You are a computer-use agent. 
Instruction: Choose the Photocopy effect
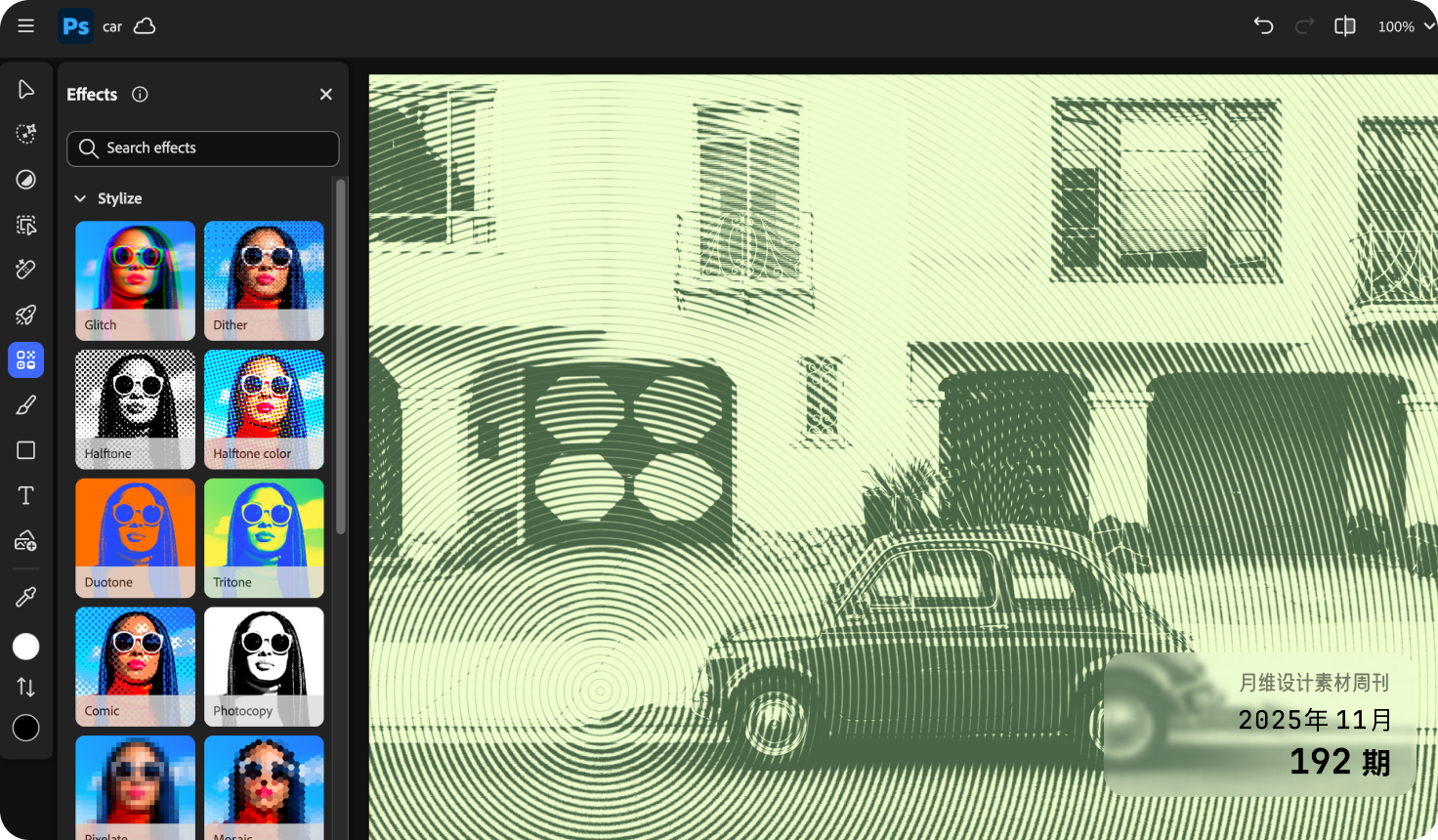(x=264, y=666)
